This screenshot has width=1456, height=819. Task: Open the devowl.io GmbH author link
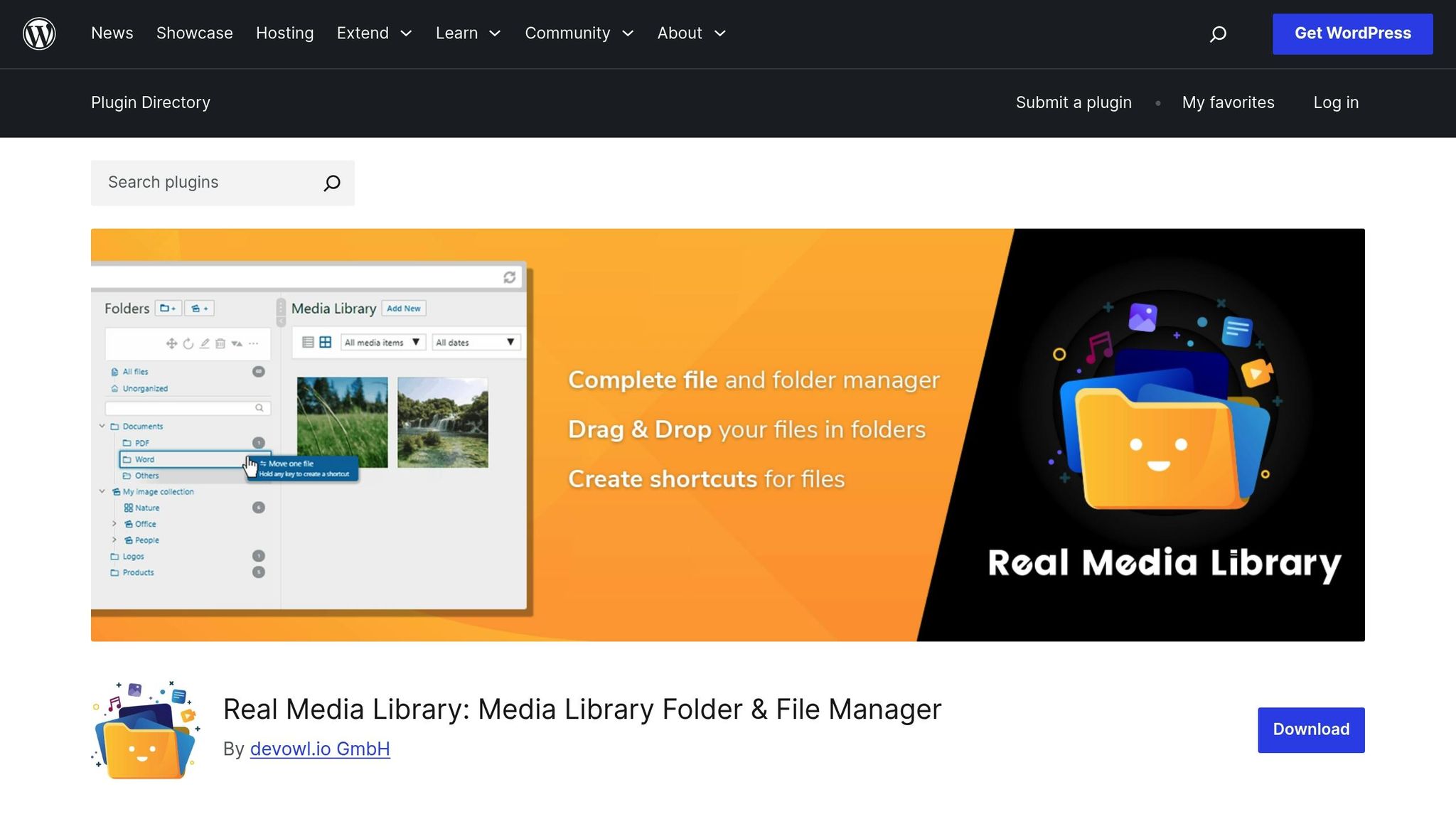[320, 749]
